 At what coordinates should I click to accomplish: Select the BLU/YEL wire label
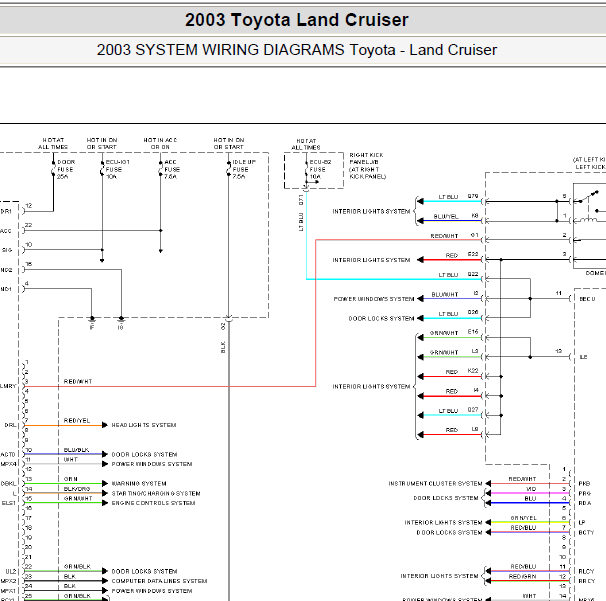446,216
